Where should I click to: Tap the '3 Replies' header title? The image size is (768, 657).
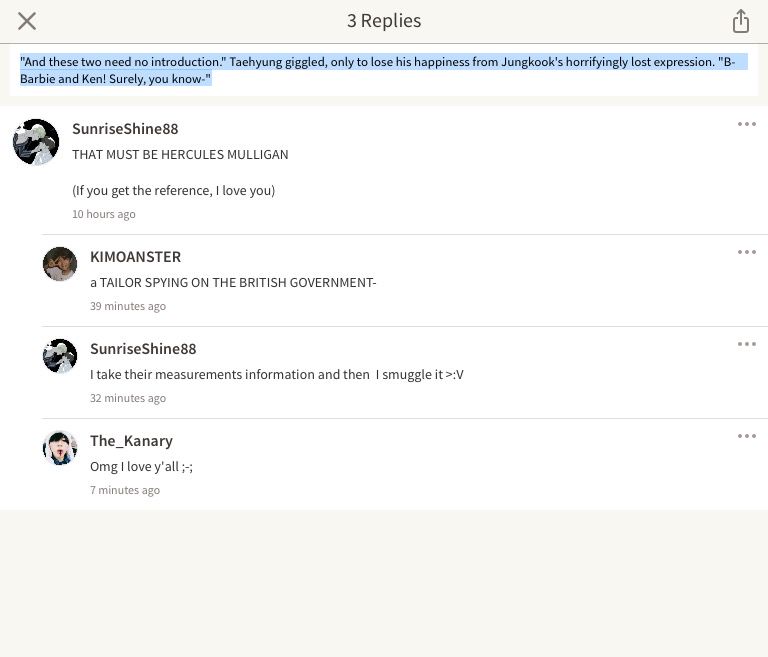point(384,21)
